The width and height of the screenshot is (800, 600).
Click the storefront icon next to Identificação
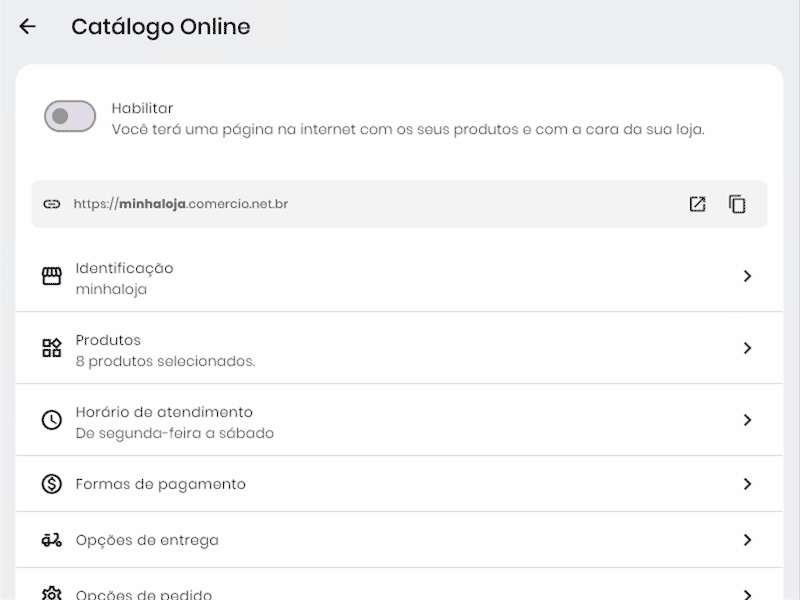50,275
